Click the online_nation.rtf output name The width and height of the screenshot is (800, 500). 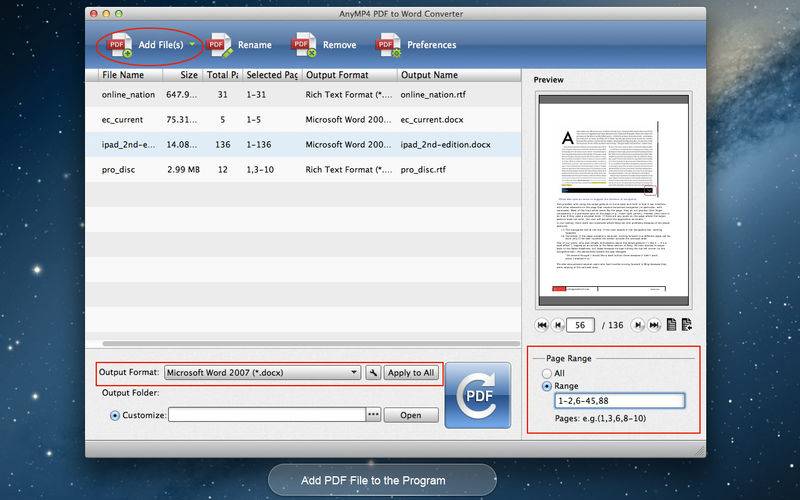[433, 94]
